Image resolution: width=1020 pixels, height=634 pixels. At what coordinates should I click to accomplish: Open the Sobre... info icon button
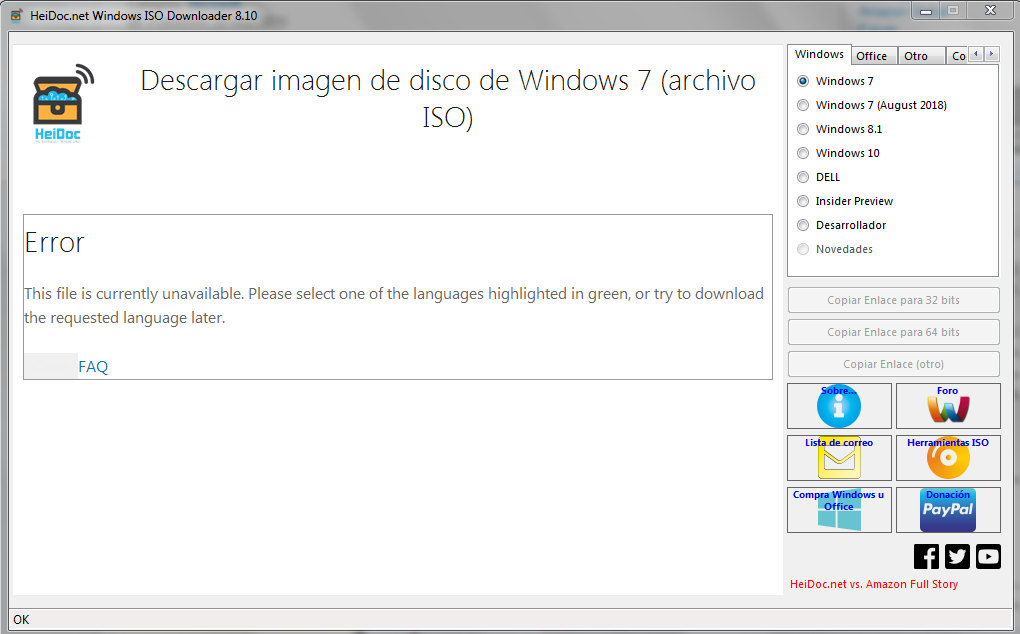coord(839,406)
